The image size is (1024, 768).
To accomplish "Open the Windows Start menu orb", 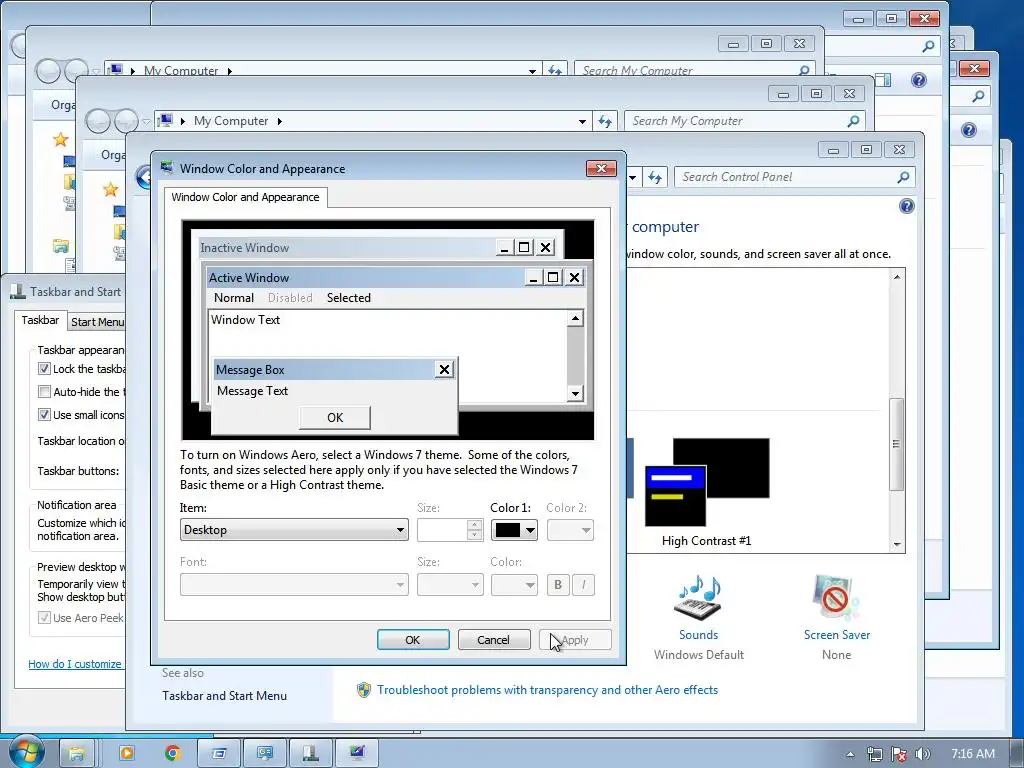I will [26, 752].
